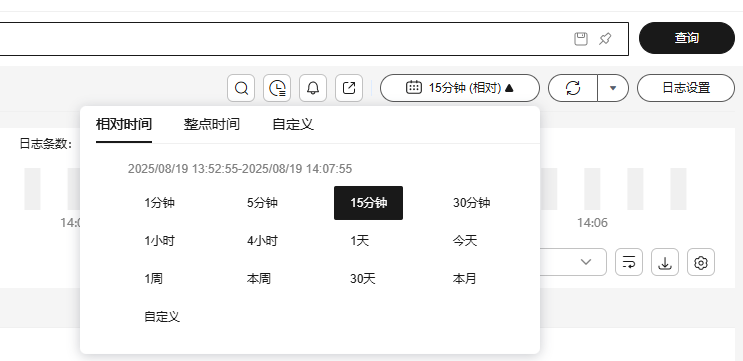Open the 15分钟 (相对) time range dropdown
The image size is (743, 361).
460,88
